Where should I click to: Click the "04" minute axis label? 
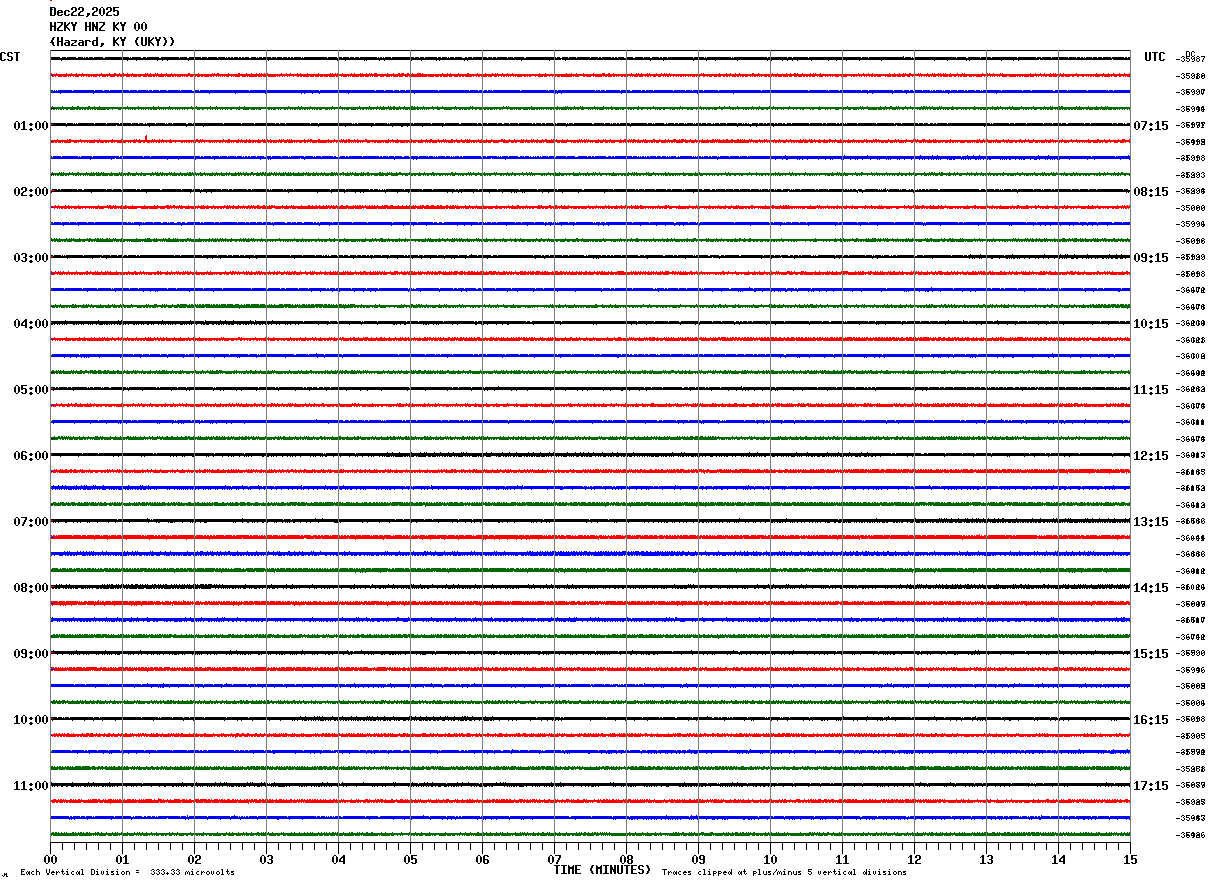click(339, 859)
